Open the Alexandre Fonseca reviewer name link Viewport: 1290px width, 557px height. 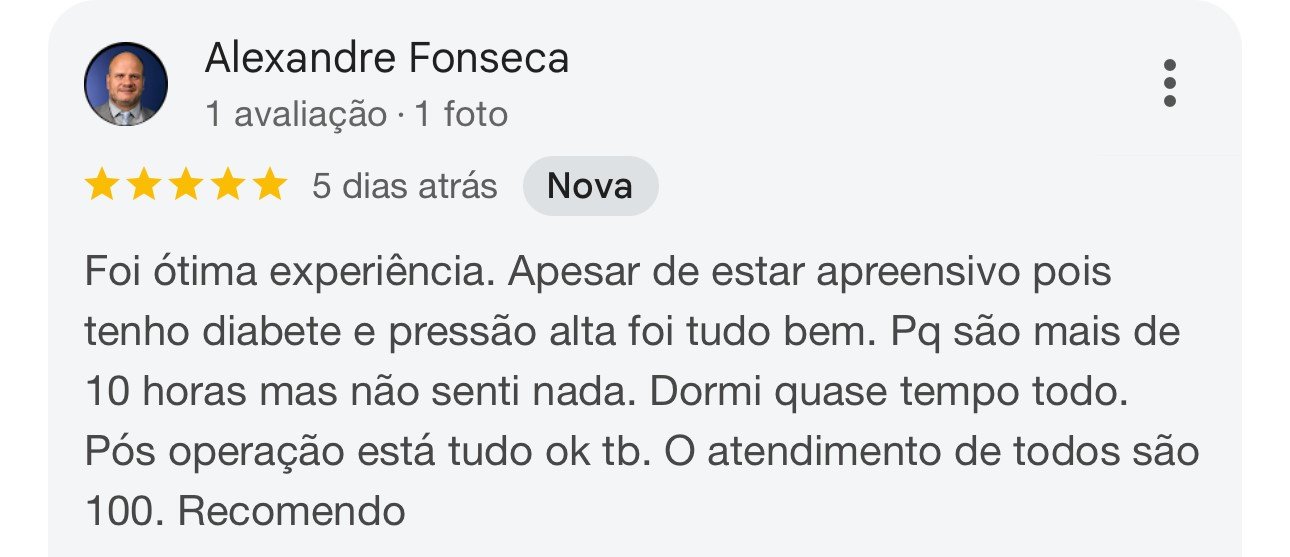pyautogui.click(x=386, y=59)
